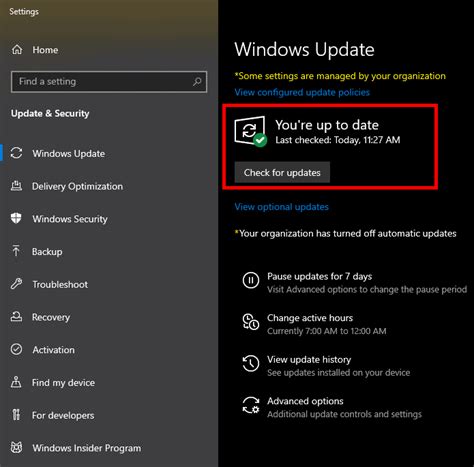Click the search magnifier icon in Find a setting
474x467 pixels.
[x=197, y=81]
